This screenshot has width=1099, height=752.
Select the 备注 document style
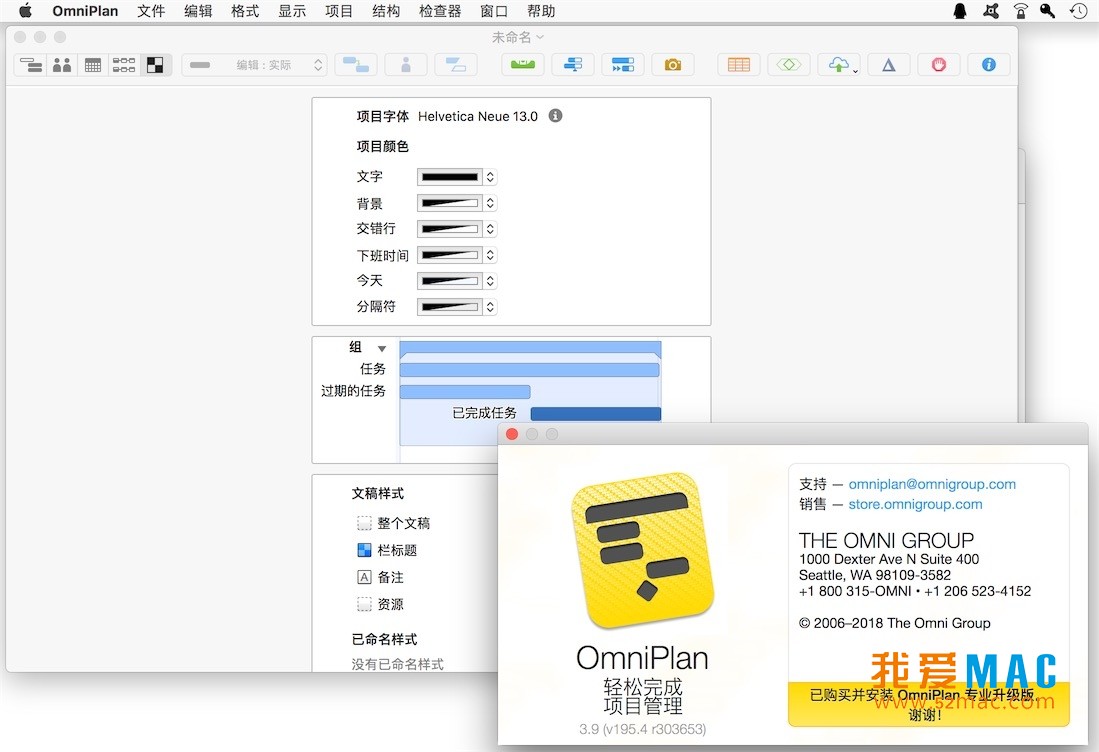pos(381,577)
